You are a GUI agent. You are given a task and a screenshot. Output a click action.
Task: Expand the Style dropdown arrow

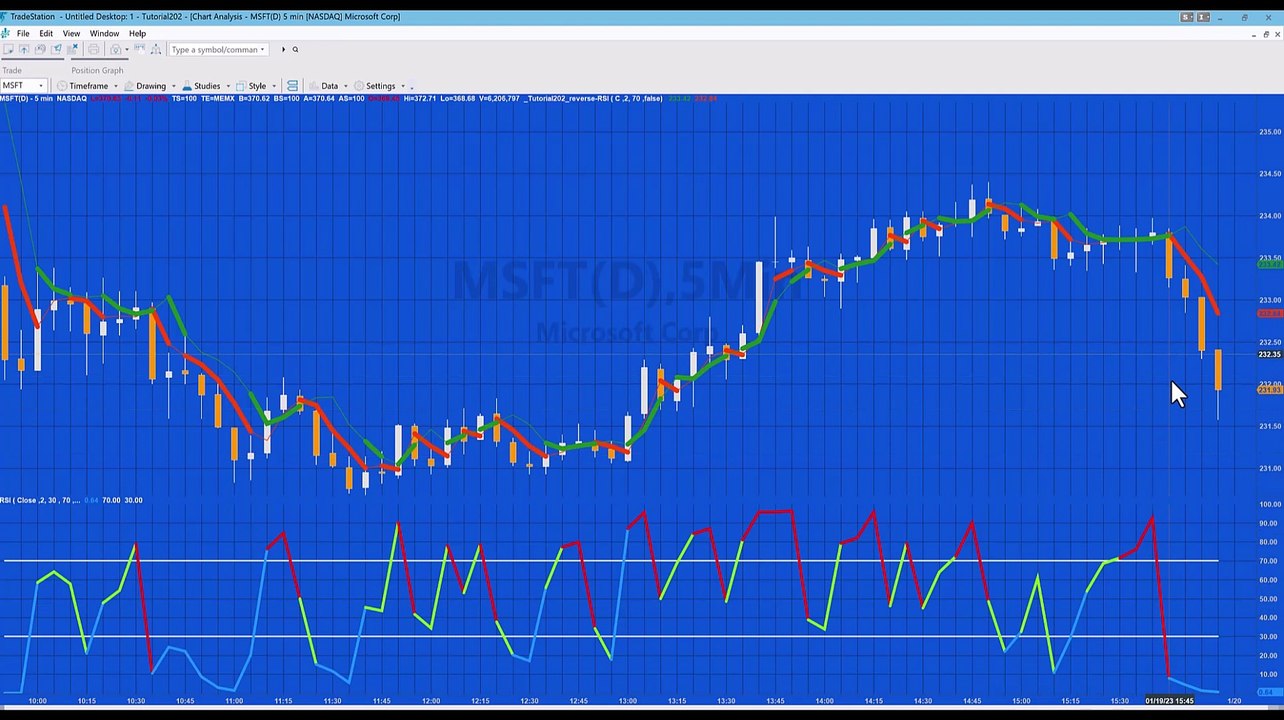[273, 86]
